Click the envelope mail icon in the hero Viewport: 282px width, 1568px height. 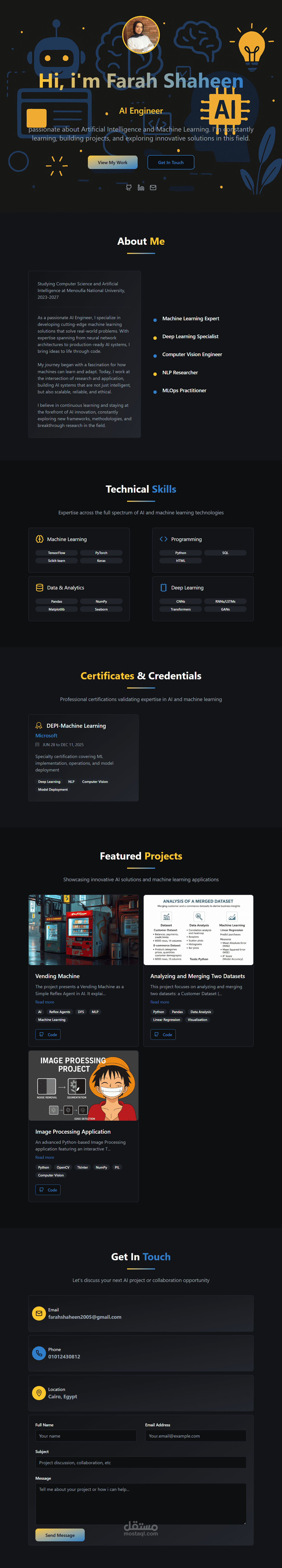153,187
